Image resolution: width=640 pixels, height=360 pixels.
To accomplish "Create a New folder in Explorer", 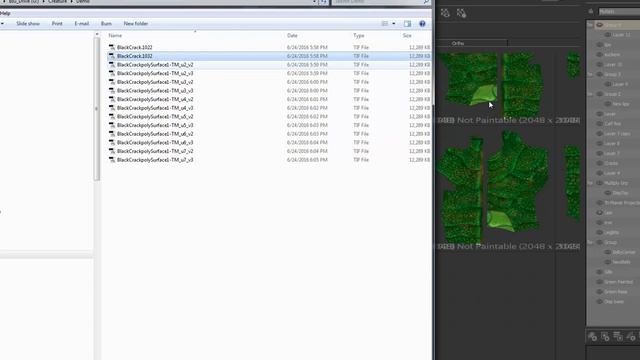I will [x=136, y=24].
